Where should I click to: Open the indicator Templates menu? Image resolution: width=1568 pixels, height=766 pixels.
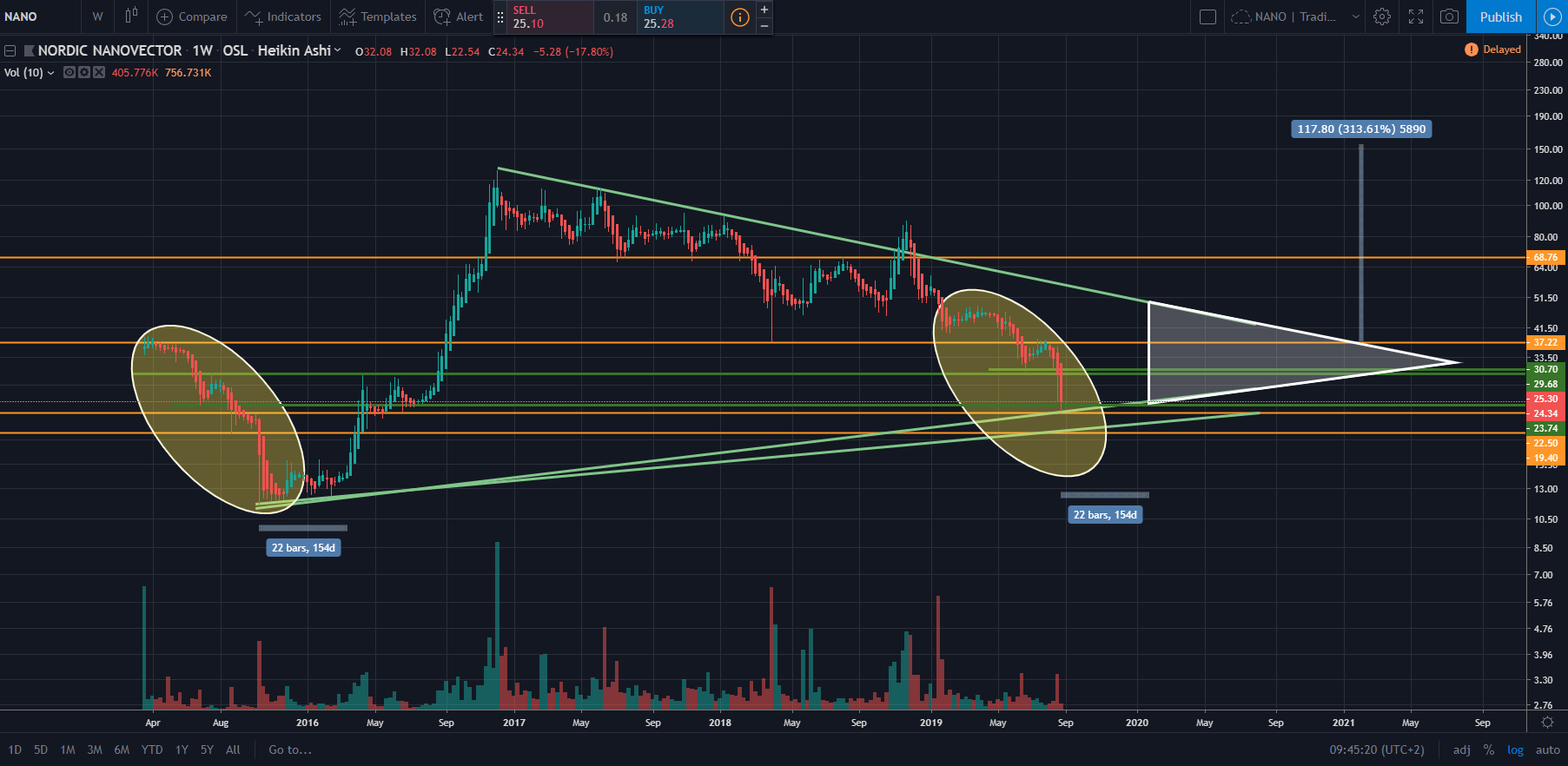378,17
